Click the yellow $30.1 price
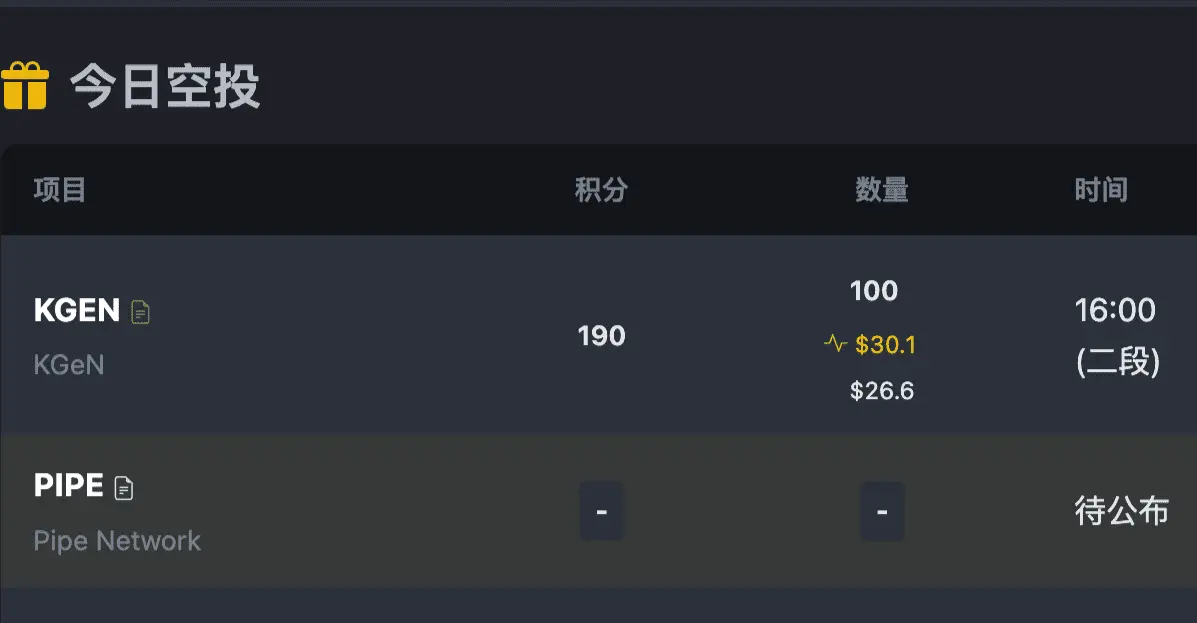 click(885, 345)
